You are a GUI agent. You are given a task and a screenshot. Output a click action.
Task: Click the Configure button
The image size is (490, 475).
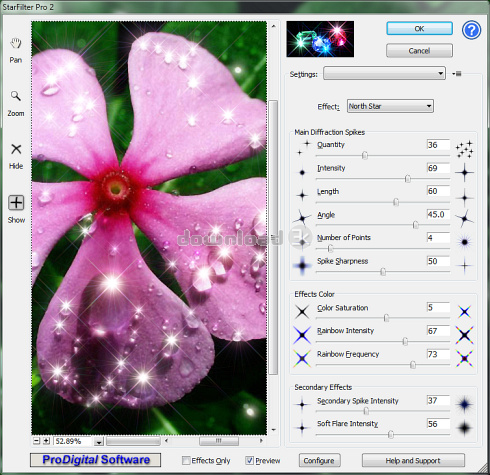pyautogui.click(x=319, y=460)
